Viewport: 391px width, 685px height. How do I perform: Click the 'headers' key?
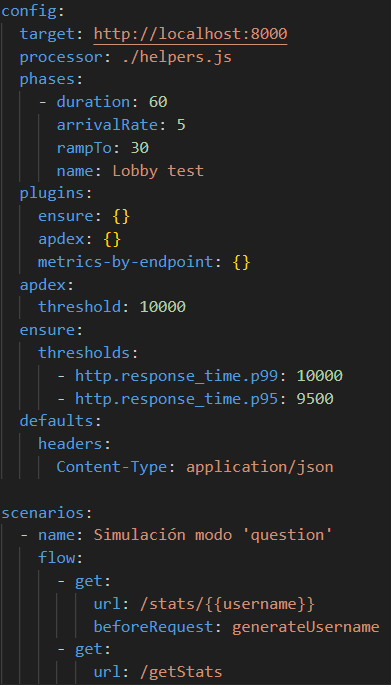tap(70, 444)
